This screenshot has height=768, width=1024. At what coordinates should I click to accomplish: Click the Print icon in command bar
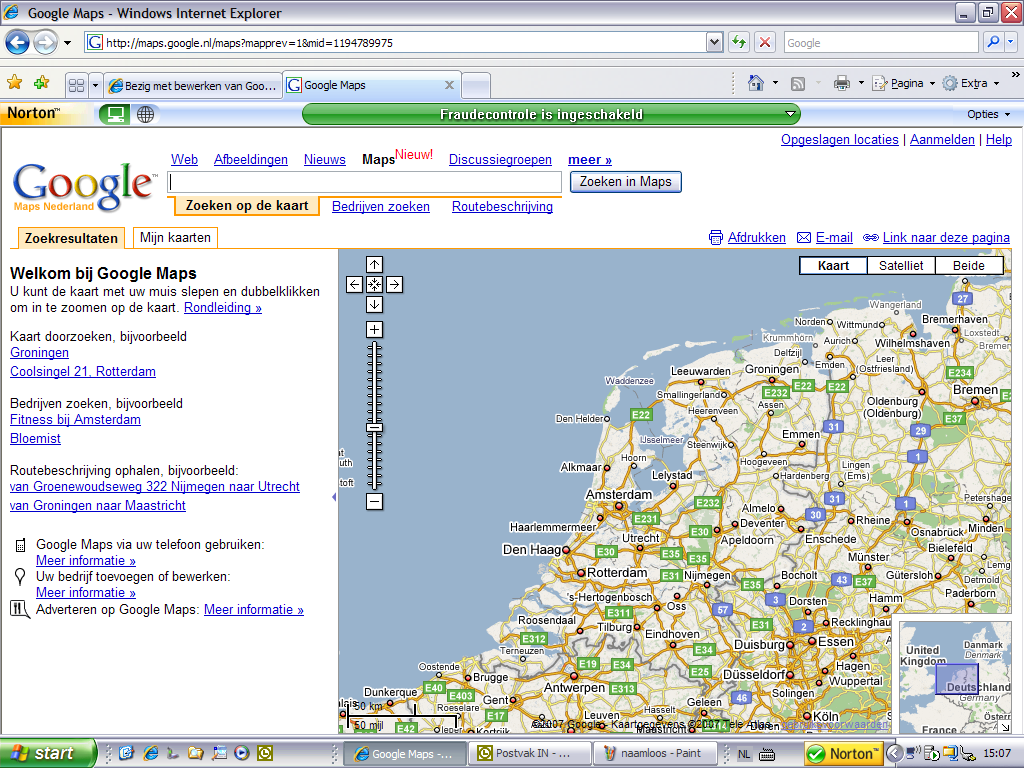(x=842, y=83)
